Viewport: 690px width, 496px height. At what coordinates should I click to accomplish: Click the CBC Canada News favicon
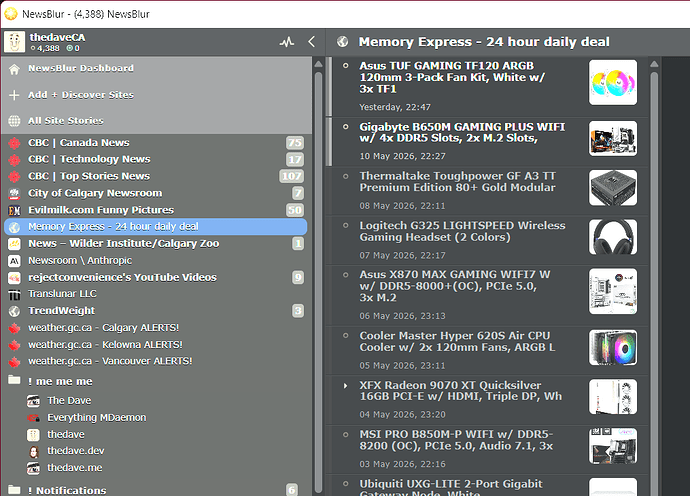pyautogui.click(x=14, y=143)
